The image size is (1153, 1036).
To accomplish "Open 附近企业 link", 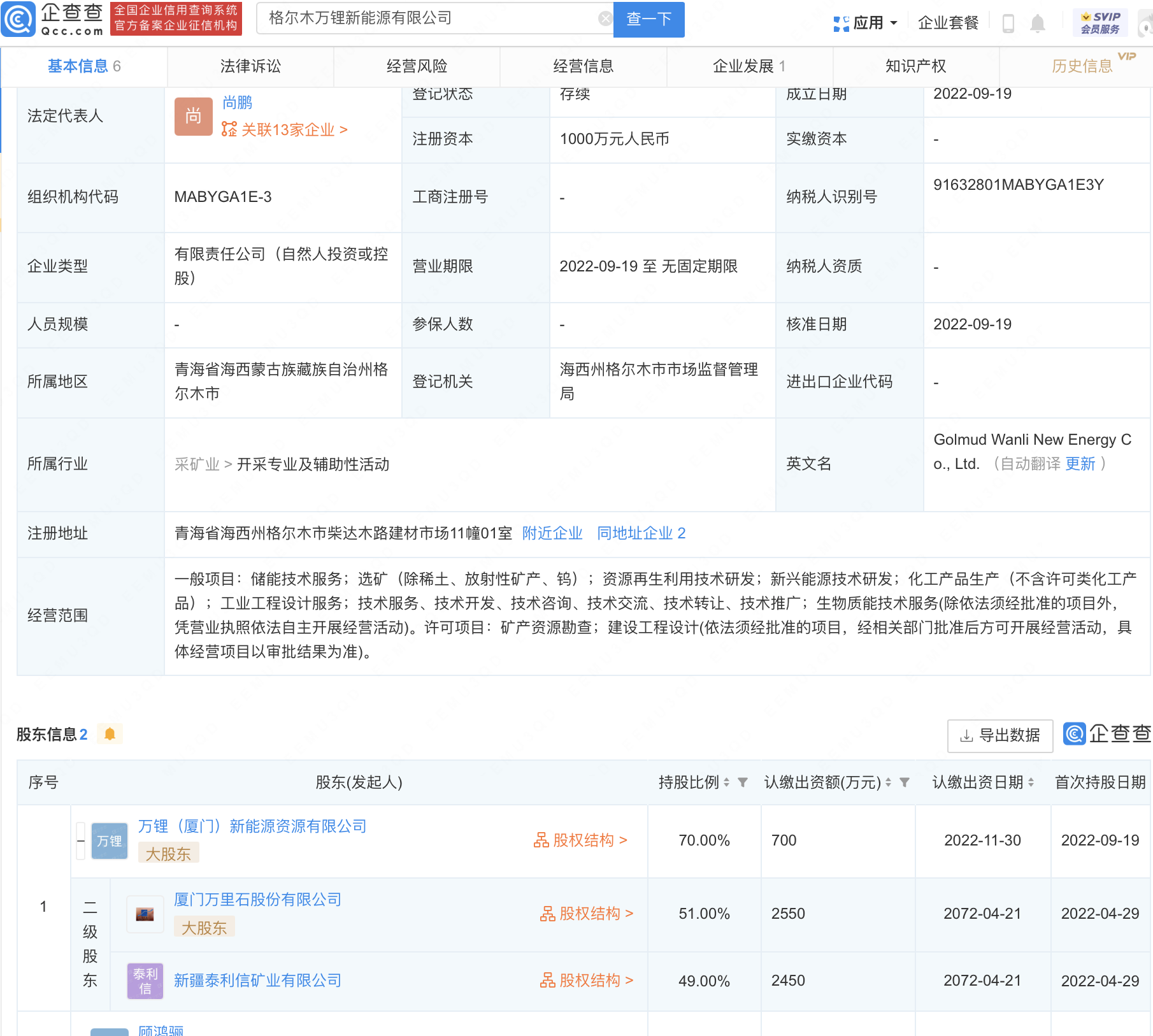I will click(552, 533).
